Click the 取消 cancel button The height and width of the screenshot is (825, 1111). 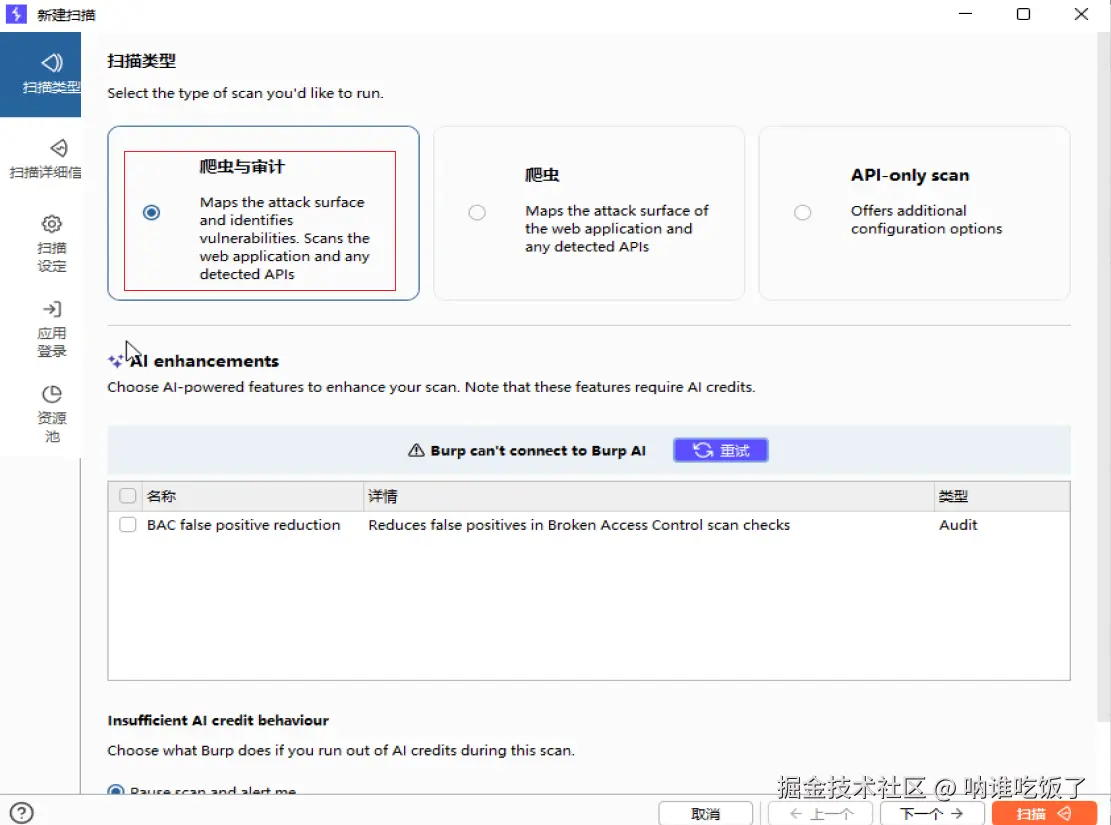point(705,814)
